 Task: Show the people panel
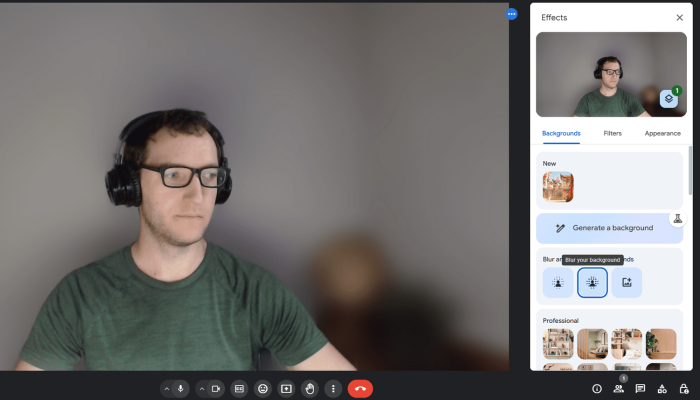(x=619, y=388)
